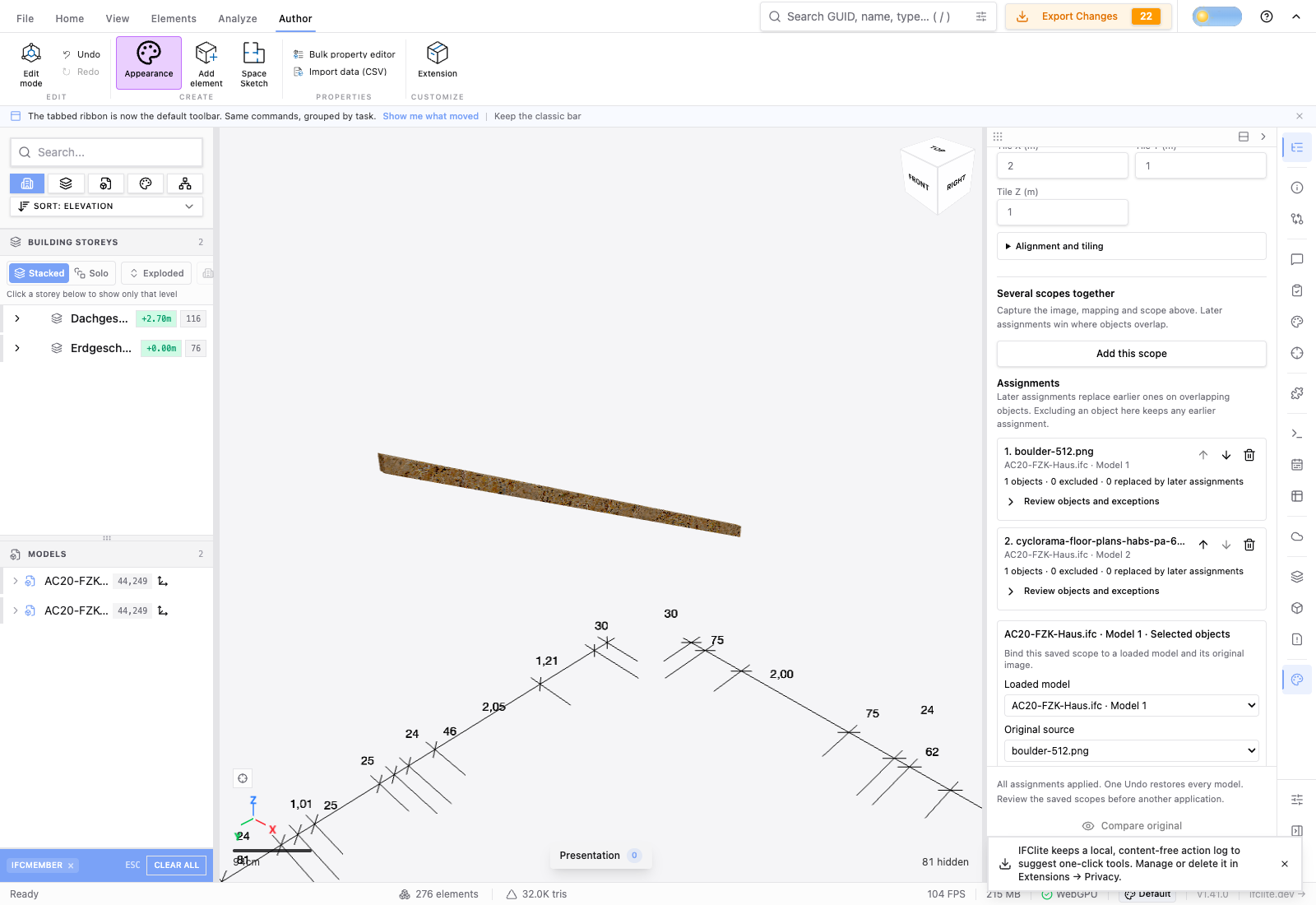Launch the Space Sketch tool
The width and height of the screenshot is (1316, 905).
[x=254, y=65]
